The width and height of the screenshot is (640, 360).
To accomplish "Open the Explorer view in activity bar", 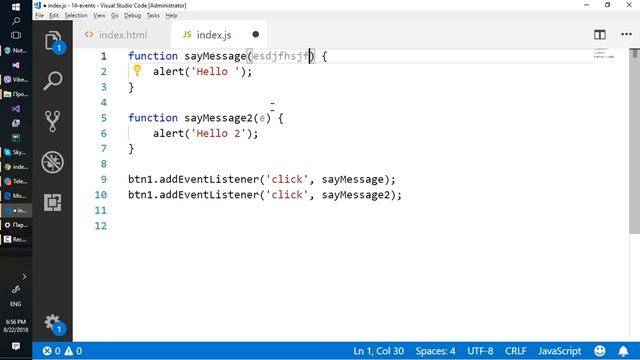I will coord(53,41).
